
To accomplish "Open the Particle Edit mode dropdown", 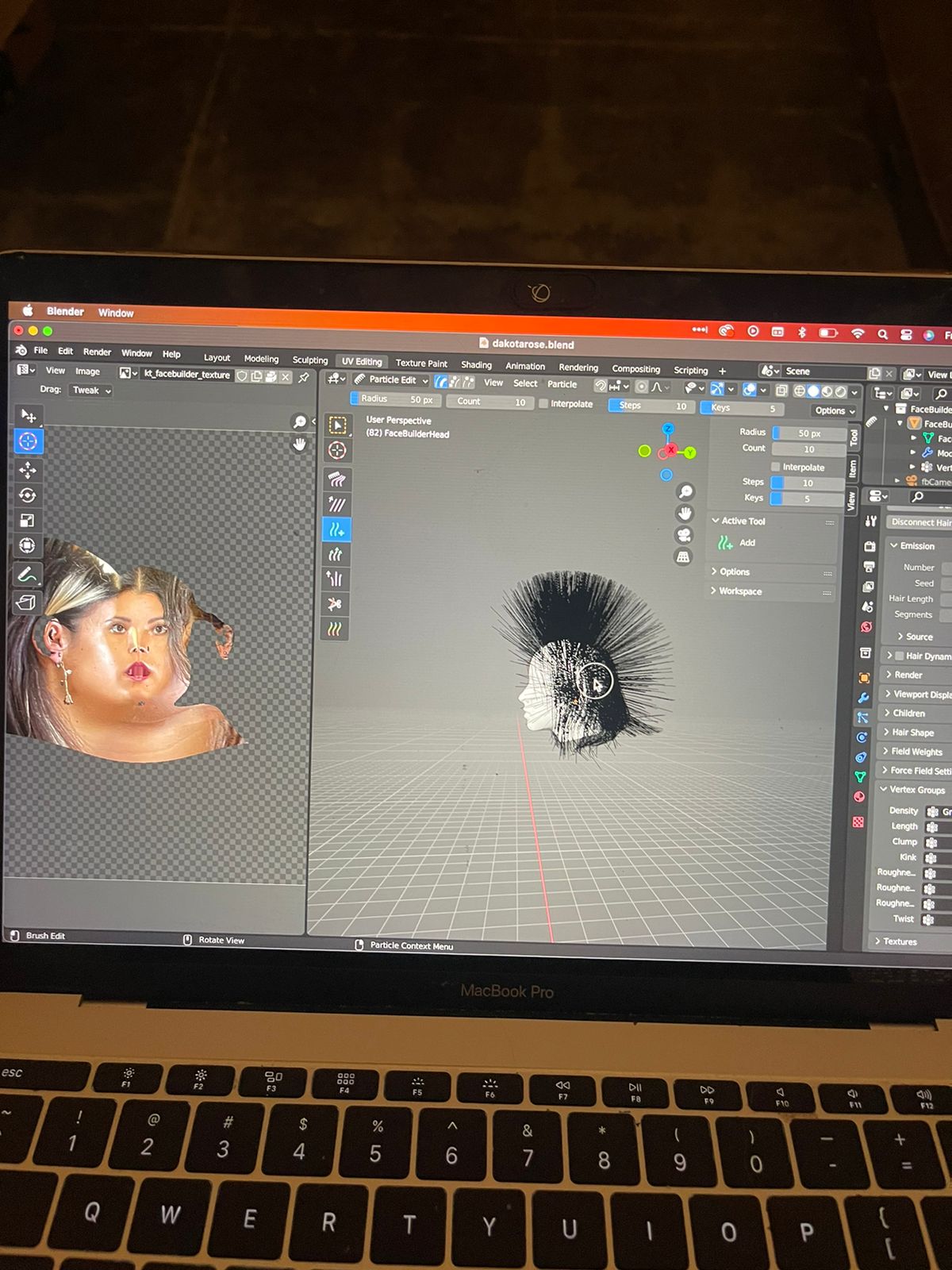I will coord(391,380).
